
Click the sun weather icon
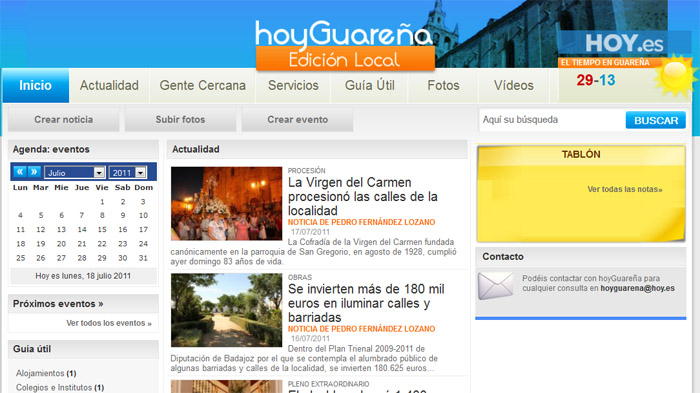point(675,76)
